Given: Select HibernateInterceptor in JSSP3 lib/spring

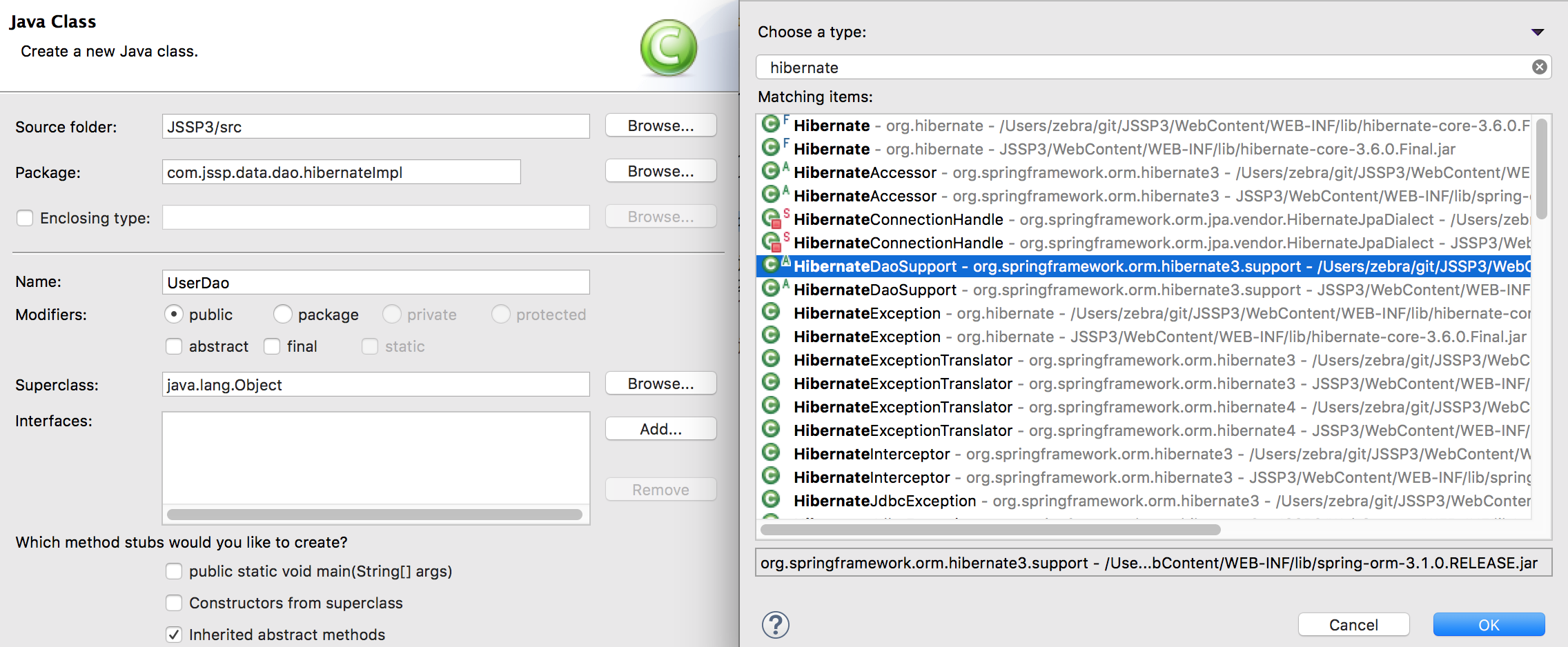Looking at the screenshot, I should click(1144, 477).
